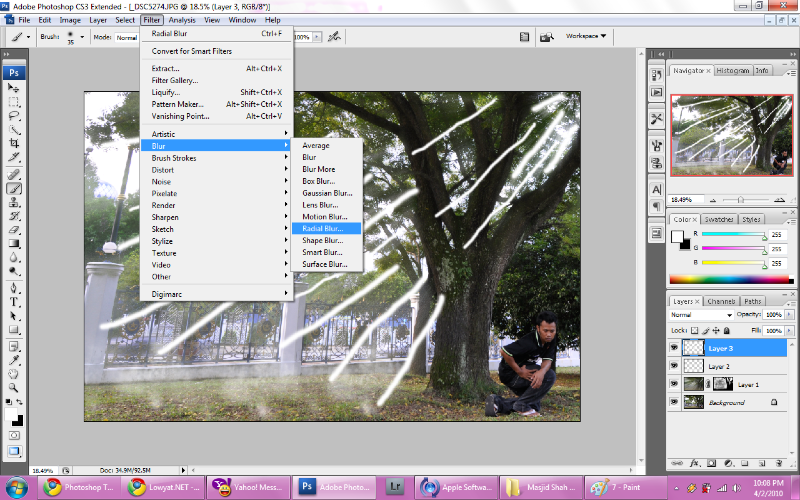Click the delete layer trash icon
800x500 pixels.
pos(779,463)
